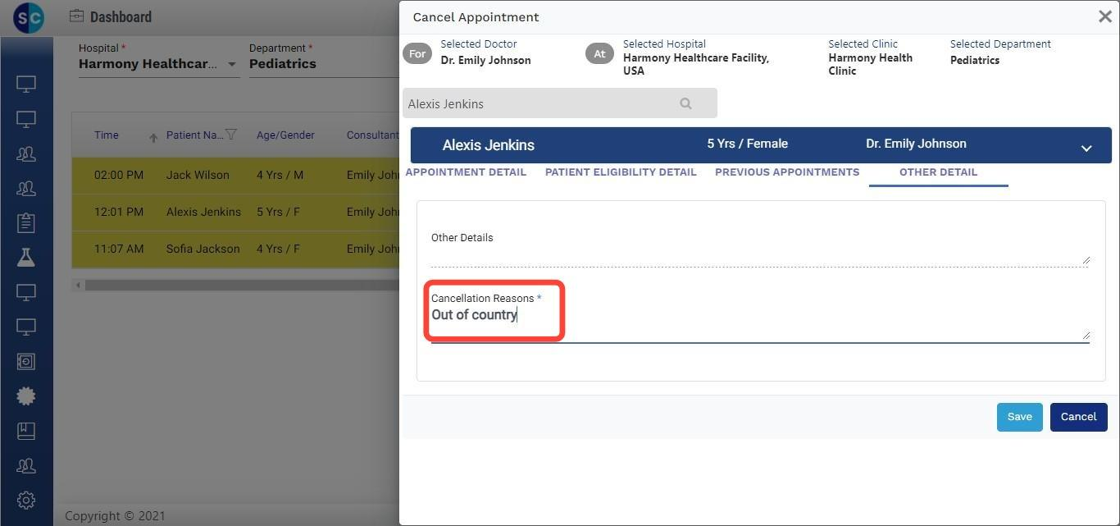Image resolution: width=1120 pixels, height=526 pixels.
Task: Click the filter icon in Patient Name column
Action: tap(231, 134)
